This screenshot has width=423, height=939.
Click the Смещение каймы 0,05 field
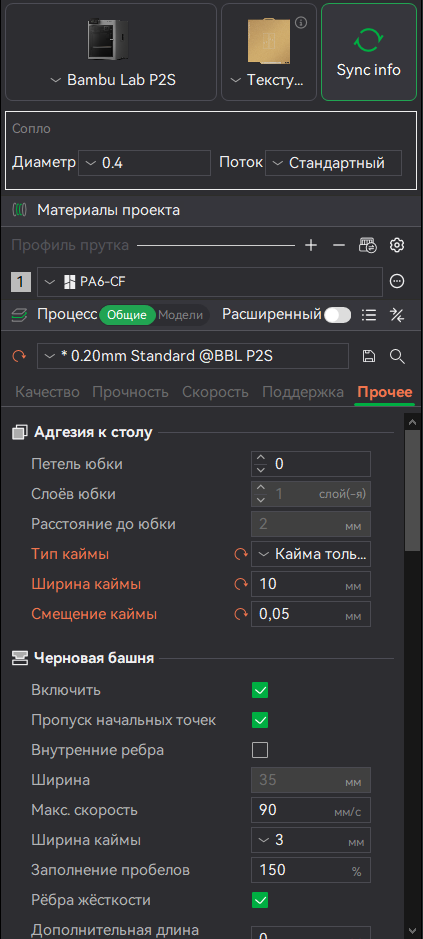tap(311, 614)
